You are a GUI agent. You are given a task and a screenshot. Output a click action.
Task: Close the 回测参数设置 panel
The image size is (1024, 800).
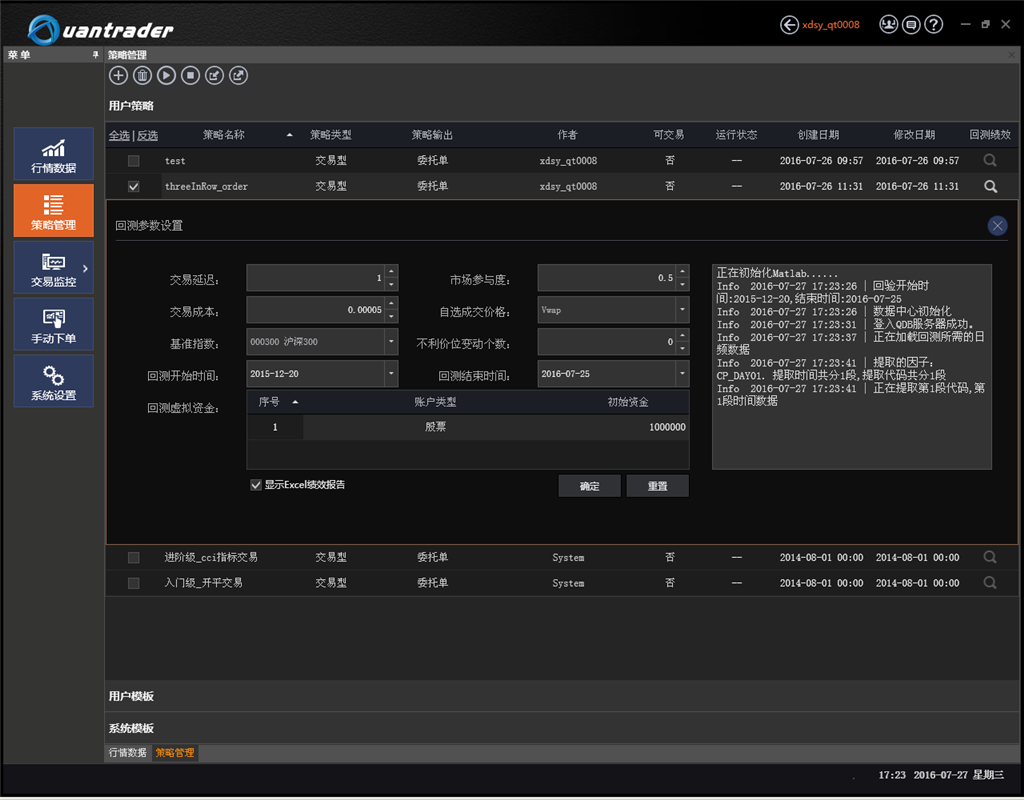997,226
